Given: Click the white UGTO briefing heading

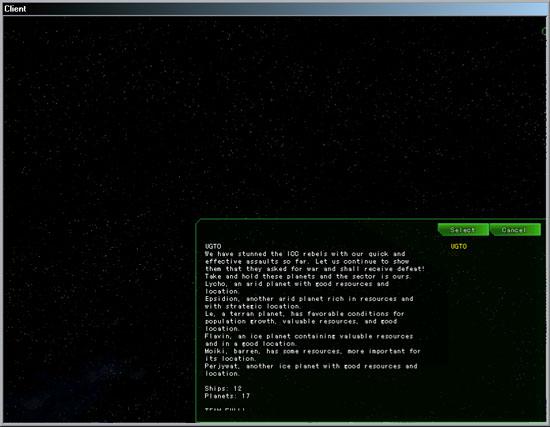Looking at the screenshot, I should [x=213, y=246].
